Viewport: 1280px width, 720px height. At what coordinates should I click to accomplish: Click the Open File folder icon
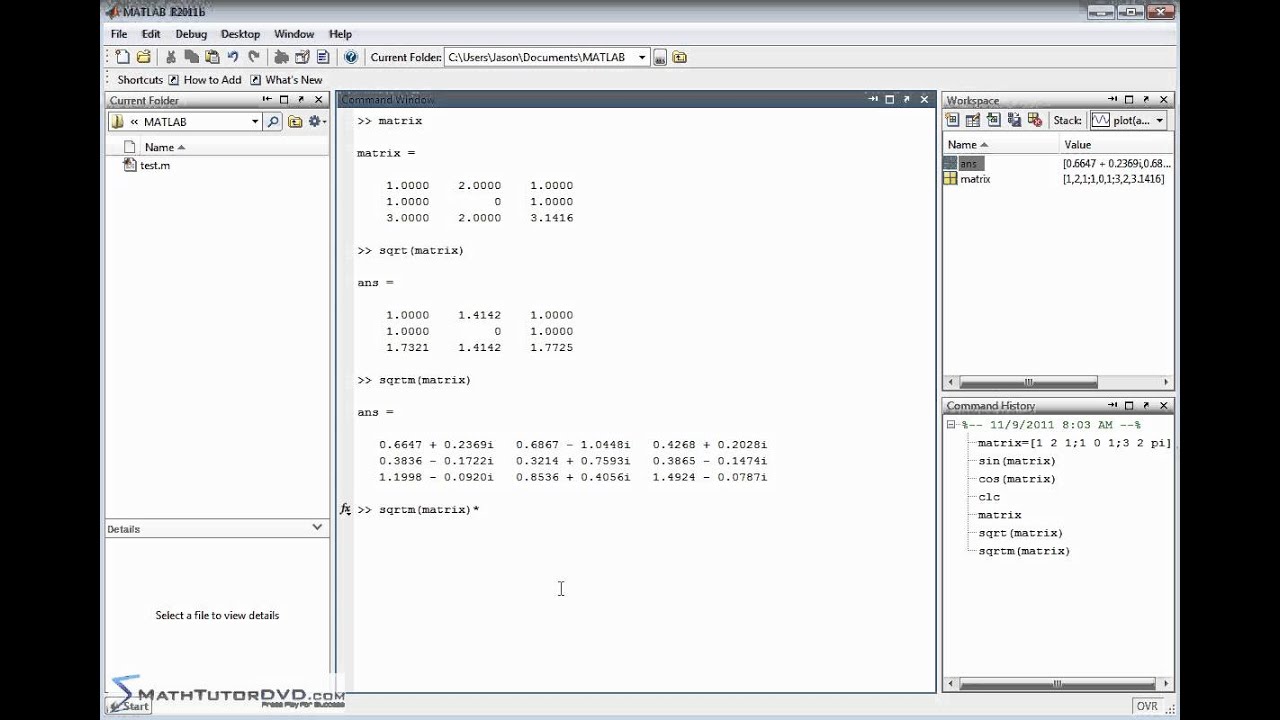[144, 57]
